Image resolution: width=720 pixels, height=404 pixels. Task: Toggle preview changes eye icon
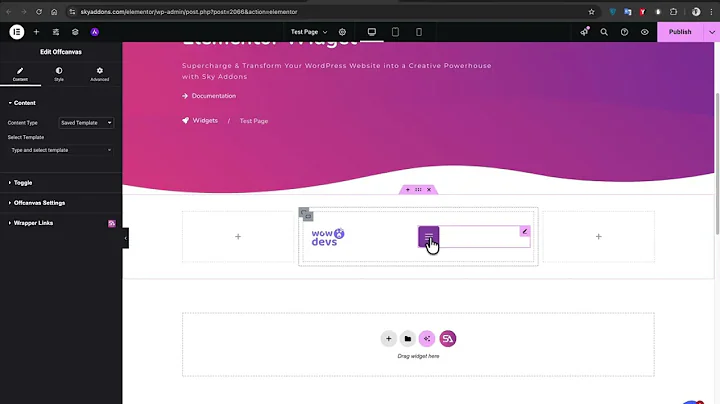[645, 32]
